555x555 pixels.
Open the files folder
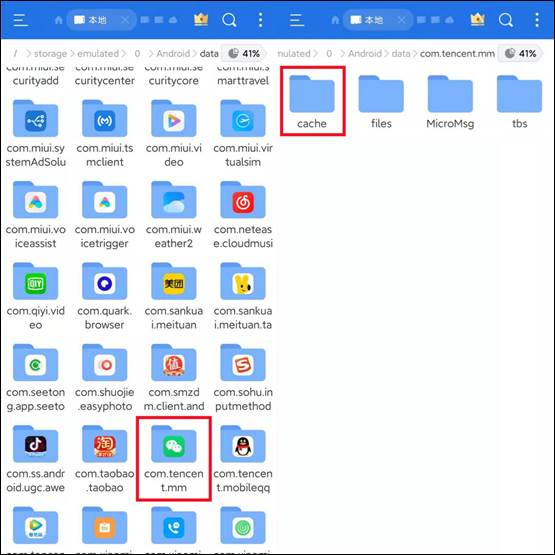pos(381,102)
